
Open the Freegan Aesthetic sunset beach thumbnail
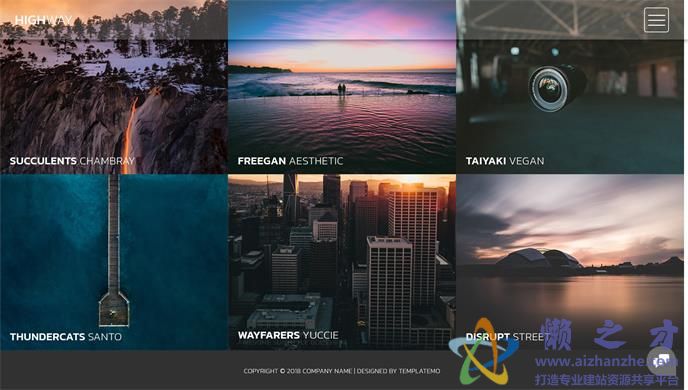click(342, 87)
